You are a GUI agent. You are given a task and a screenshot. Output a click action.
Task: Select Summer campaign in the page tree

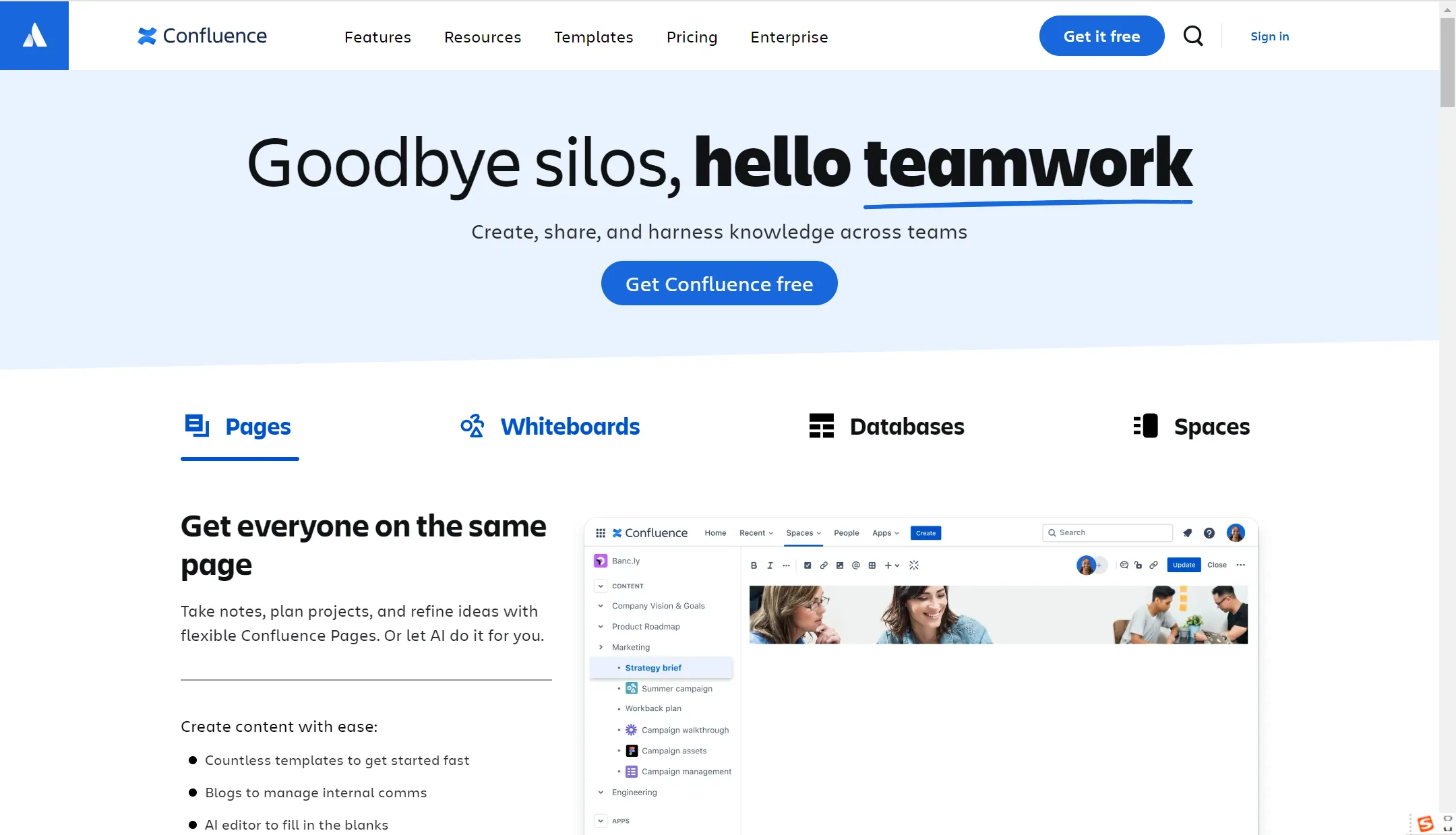[x=677, y=689]
